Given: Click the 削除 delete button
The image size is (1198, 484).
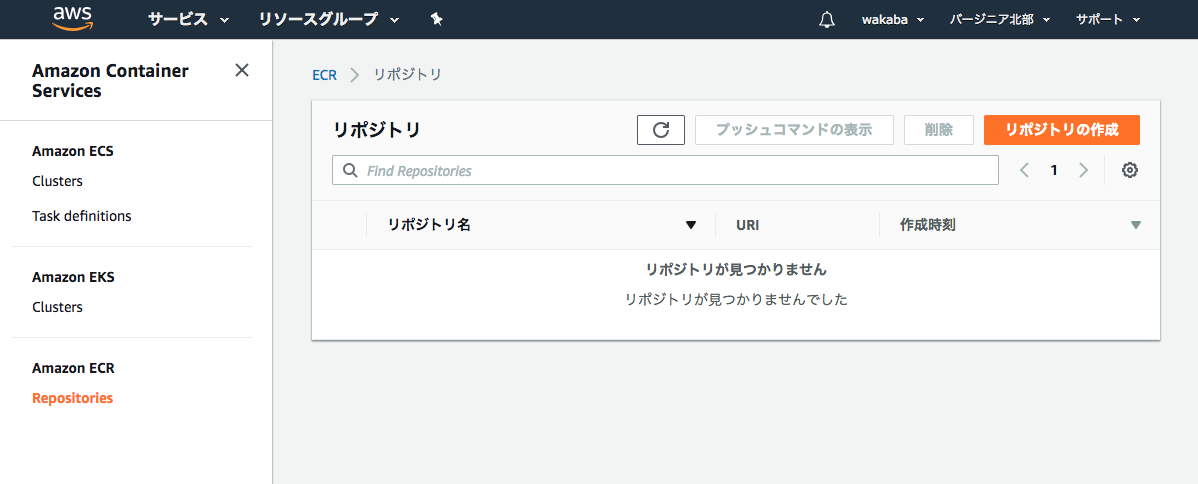Looking at the screenshot, I should click(938, 130).
